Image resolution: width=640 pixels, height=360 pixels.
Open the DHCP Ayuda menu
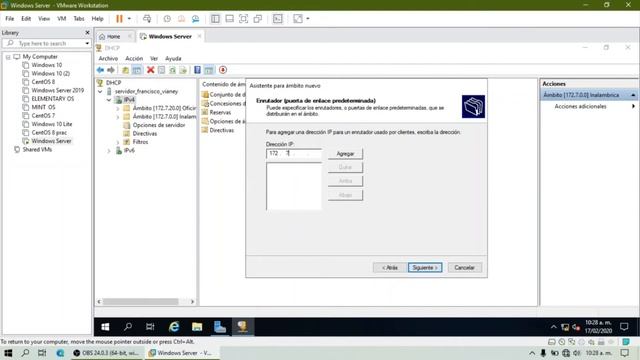click(173, 58)
